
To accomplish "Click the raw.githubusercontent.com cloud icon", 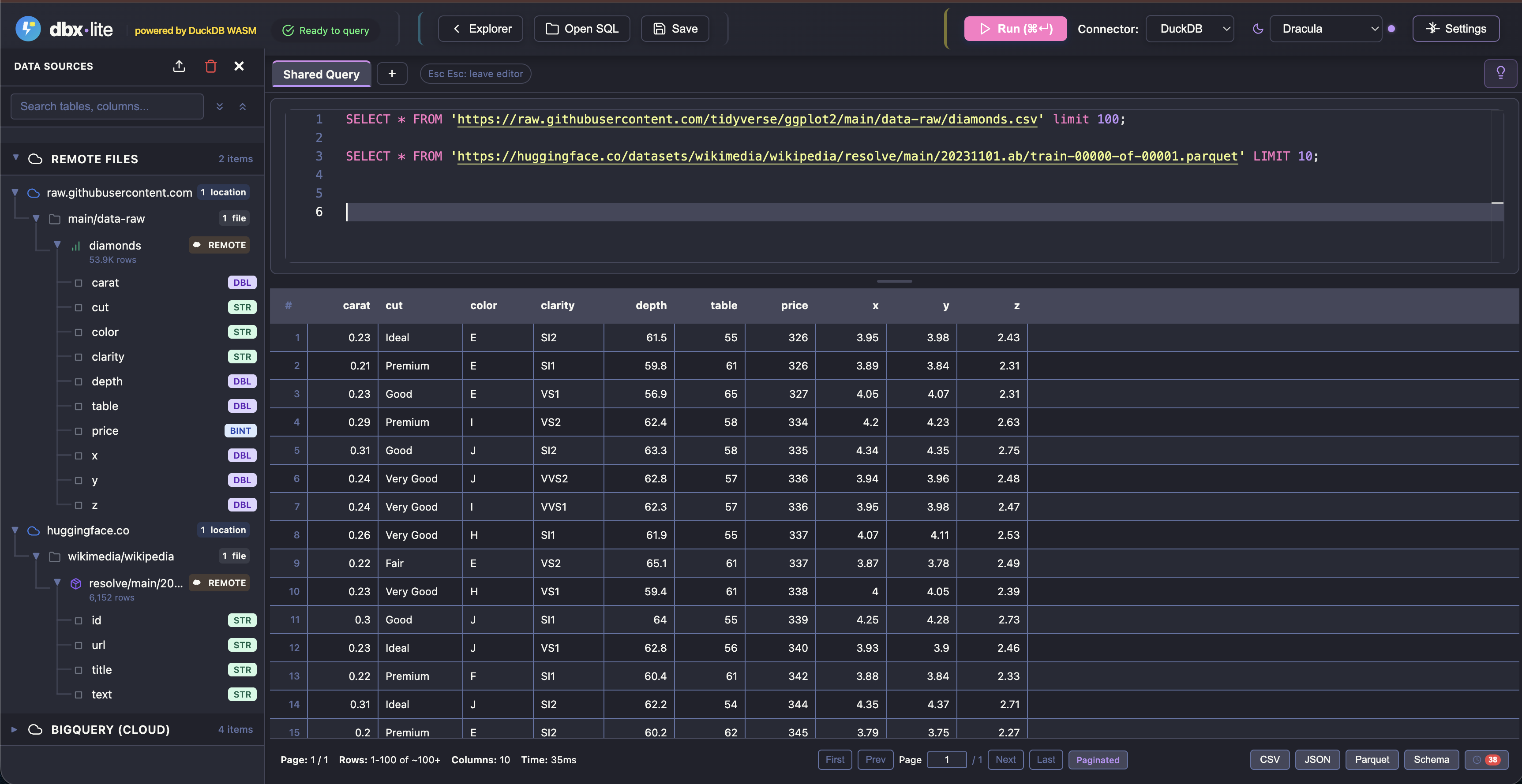I will tap(34, 192).
